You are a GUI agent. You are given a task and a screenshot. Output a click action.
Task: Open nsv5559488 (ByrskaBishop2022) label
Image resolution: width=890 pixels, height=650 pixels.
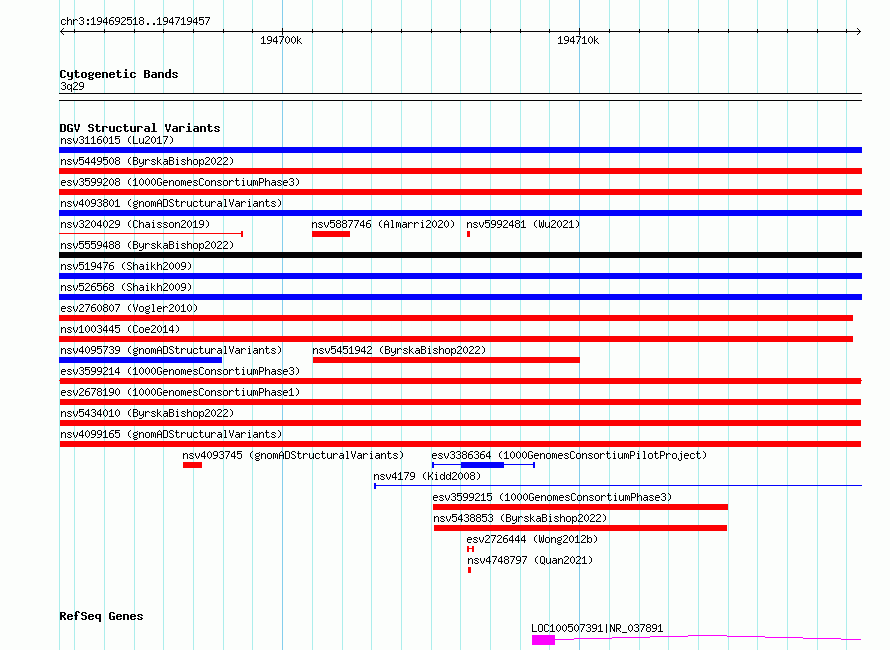point(147,245)
